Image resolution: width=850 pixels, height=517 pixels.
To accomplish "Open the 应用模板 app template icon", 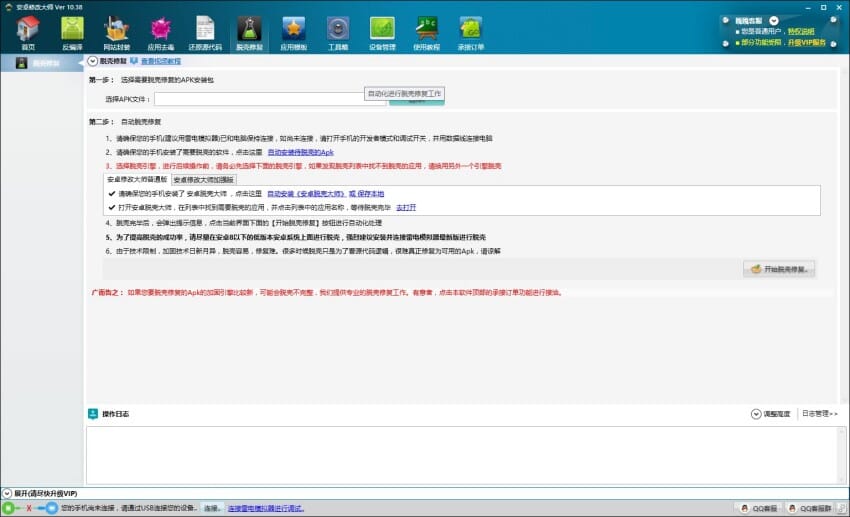I will point(293,32).
